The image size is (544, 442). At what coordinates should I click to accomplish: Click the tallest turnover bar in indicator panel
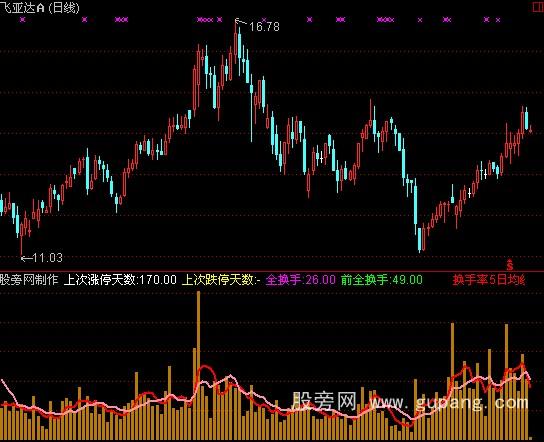[x=198, y=366]
